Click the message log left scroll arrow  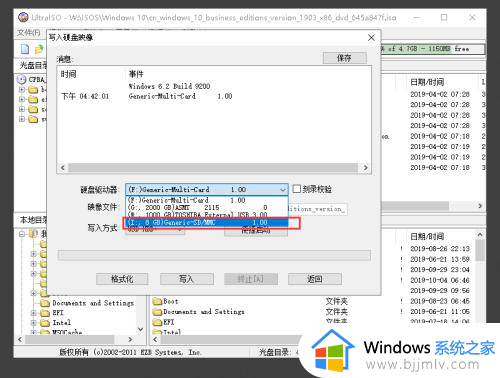[63, 168]
